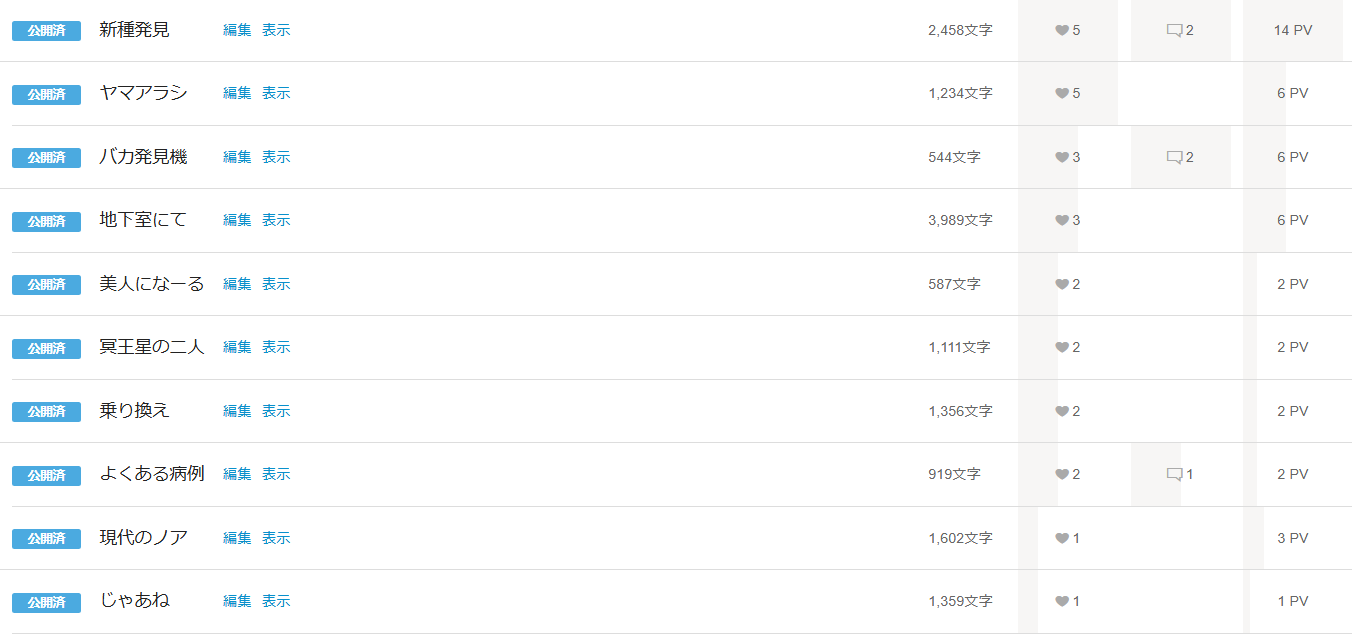Select the story title 乗り換え
1352x635 pixels.
tap(135, 410)
